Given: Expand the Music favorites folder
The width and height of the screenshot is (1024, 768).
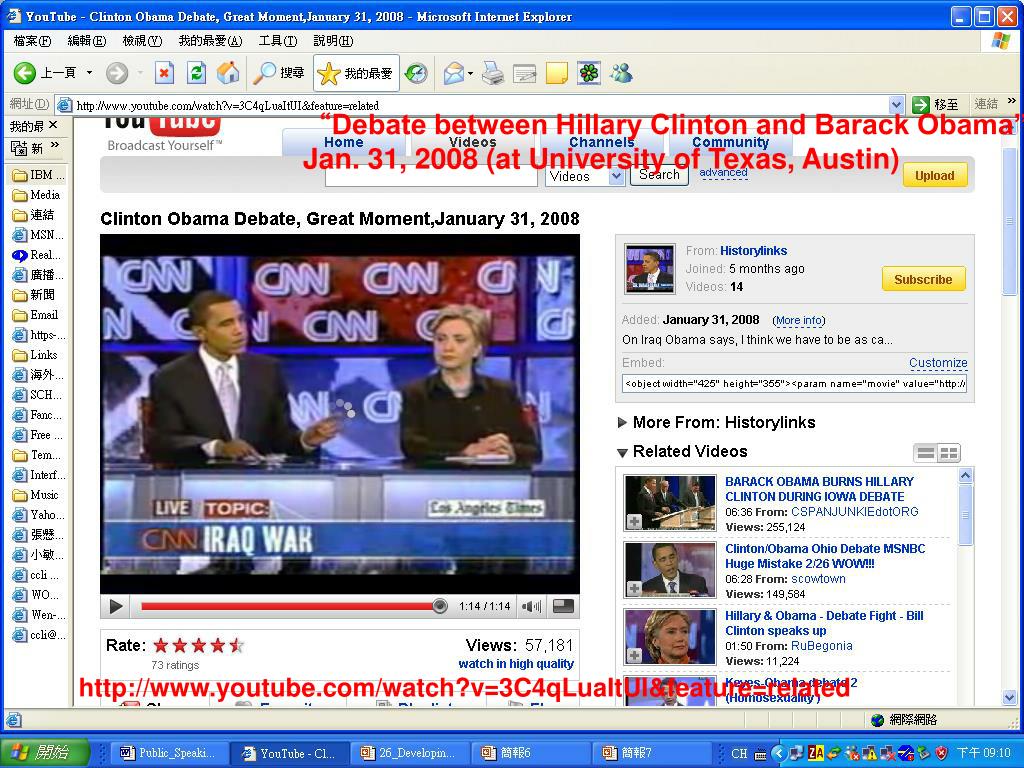Looking at the screenshot, I should (x=36, y=495).
